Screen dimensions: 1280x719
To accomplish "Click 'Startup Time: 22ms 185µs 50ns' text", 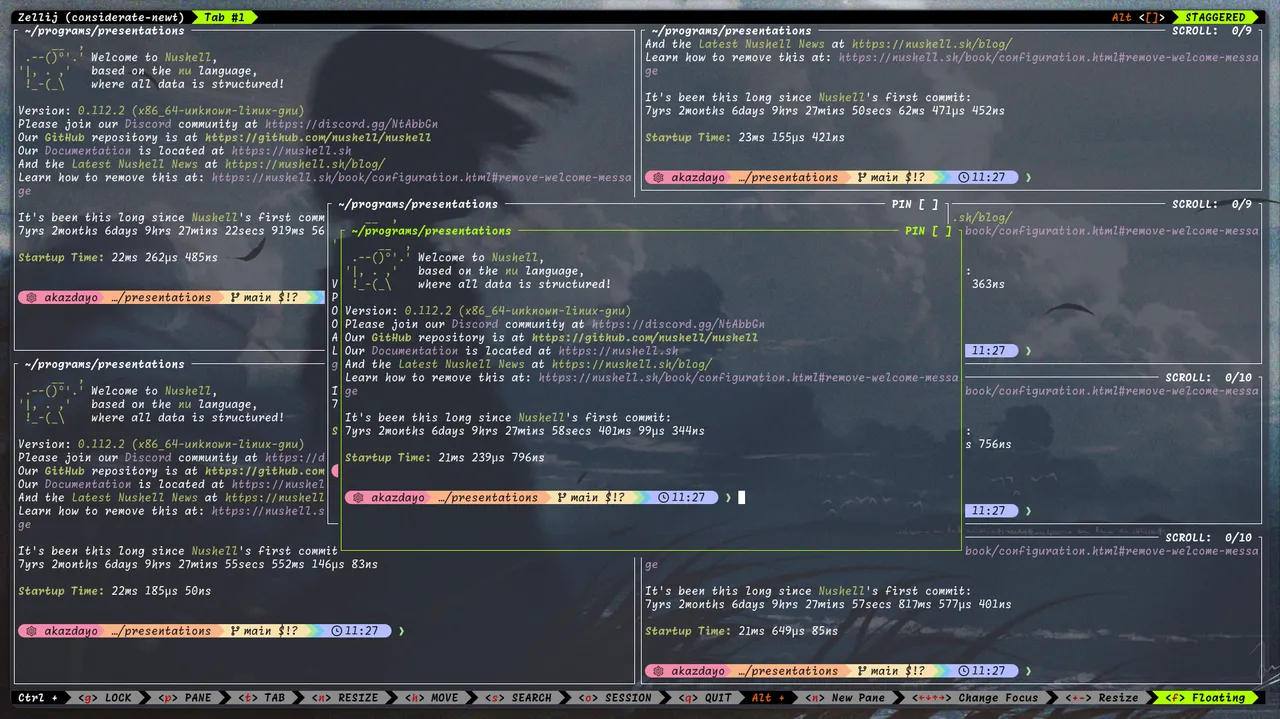I will [115, 591].
